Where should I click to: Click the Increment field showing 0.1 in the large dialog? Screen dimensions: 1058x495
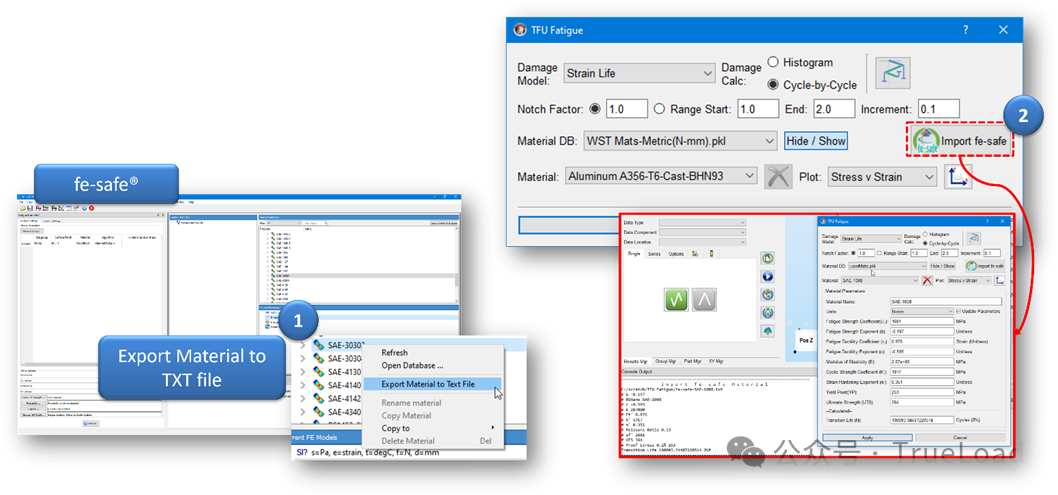pos(939,109)
